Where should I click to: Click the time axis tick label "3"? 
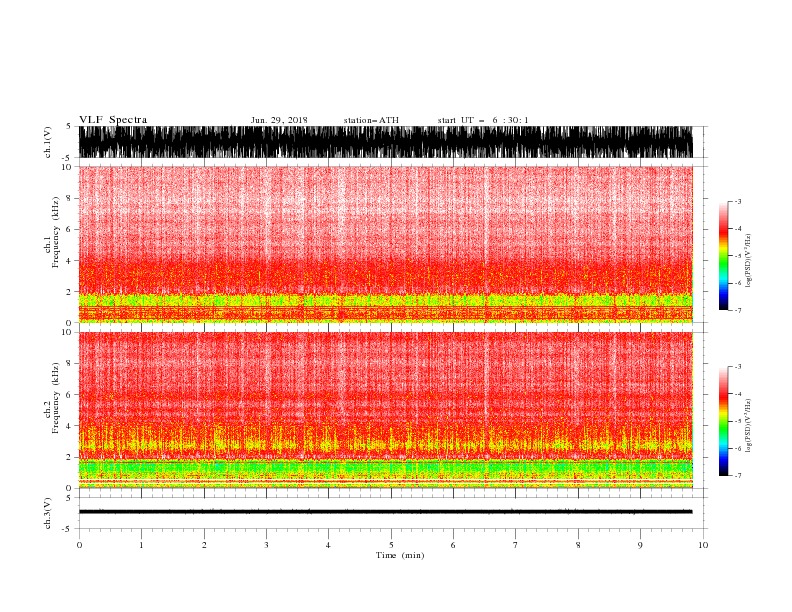tap(266, 545)
